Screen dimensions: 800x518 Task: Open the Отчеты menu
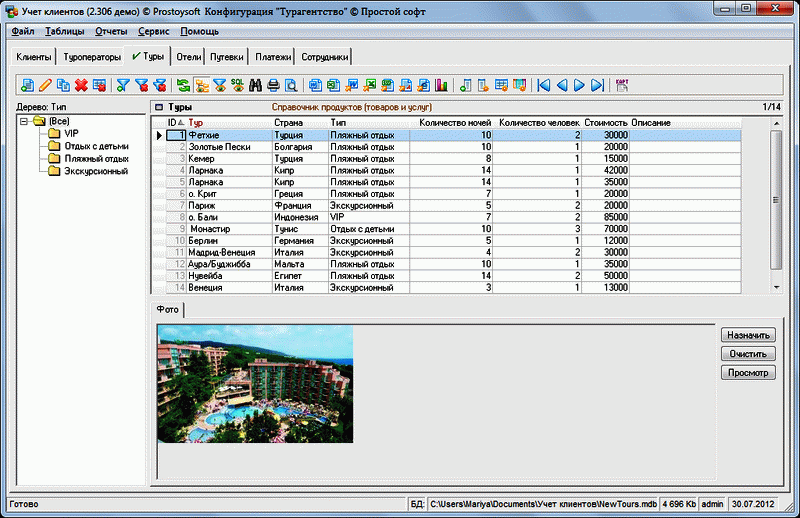point(110,31)
